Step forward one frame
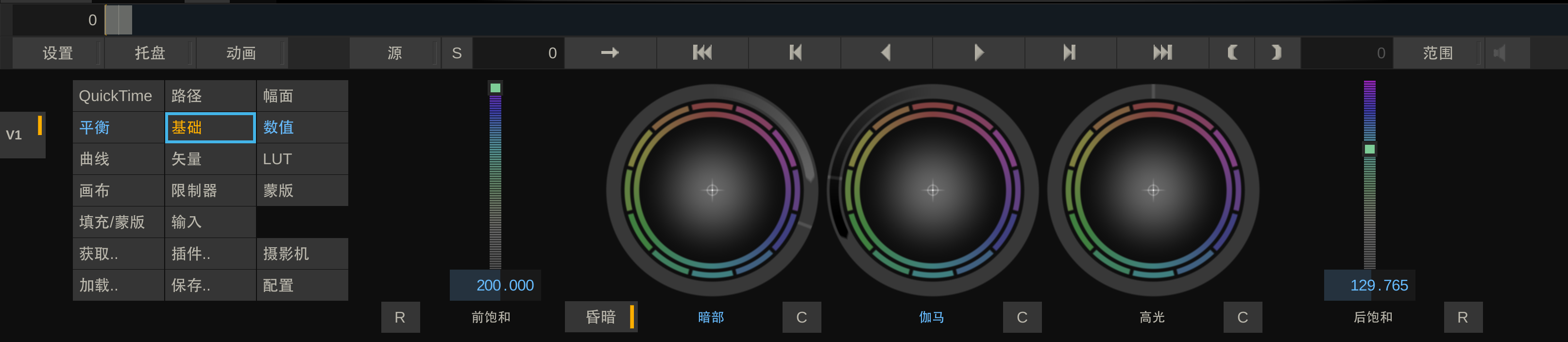The width and height of the screenshot is (1568, 342). [x=1070, y=53]
